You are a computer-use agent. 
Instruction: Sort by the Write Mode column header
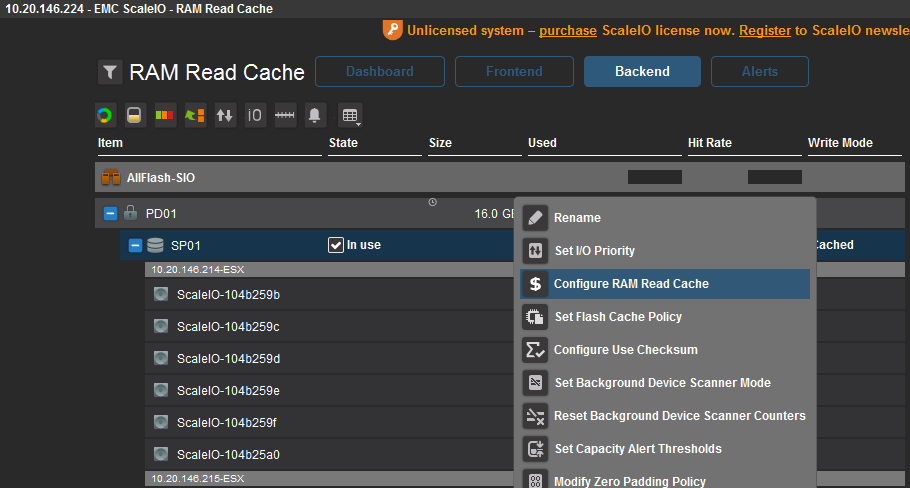(x=840, y=143)
